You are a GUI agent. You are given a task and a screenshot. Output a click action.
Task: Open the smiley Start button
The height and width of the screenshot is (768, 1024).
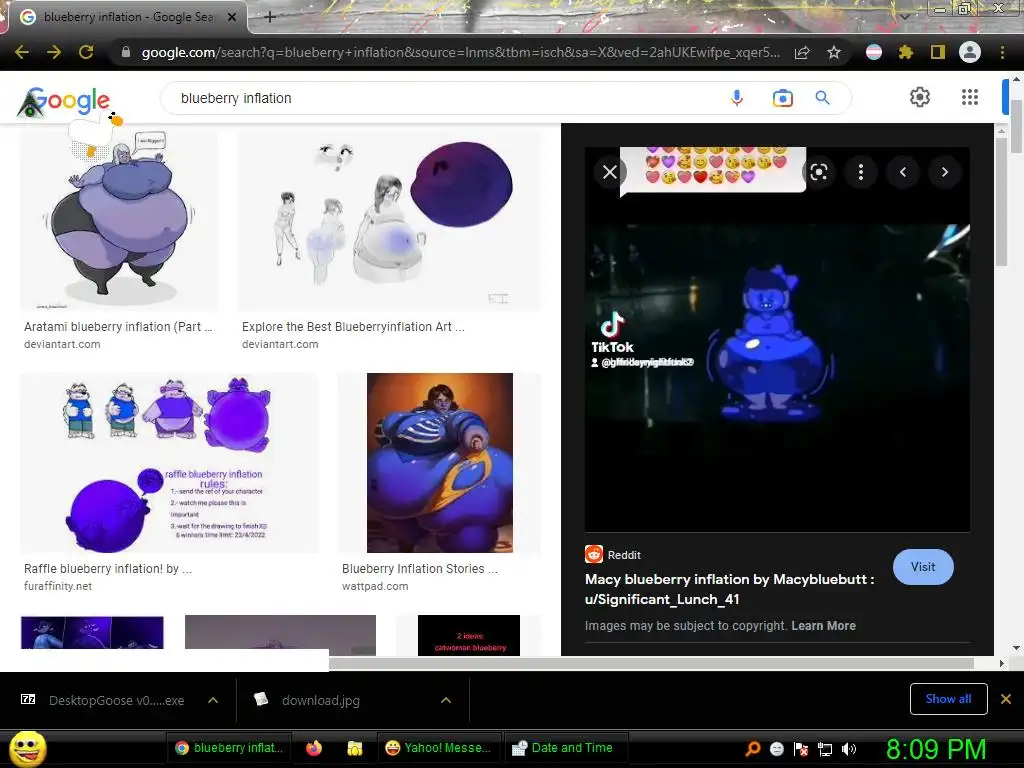(27, 748)
